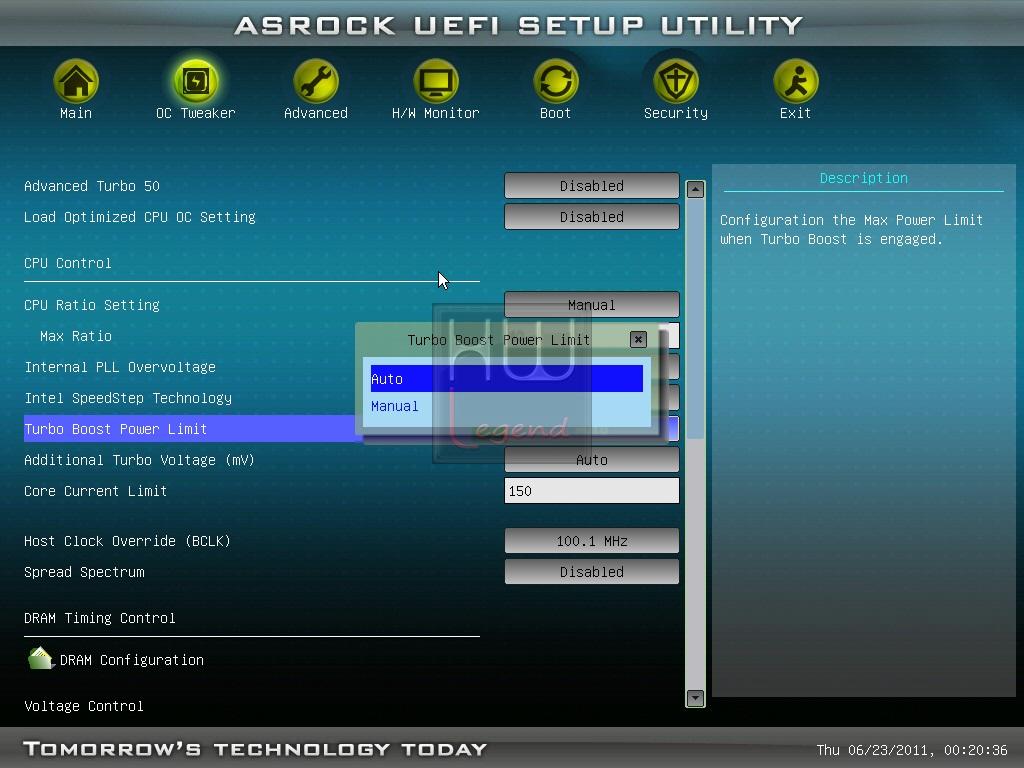Click the Host Clock Override (BCLK) label

click(x=127, y=541)
